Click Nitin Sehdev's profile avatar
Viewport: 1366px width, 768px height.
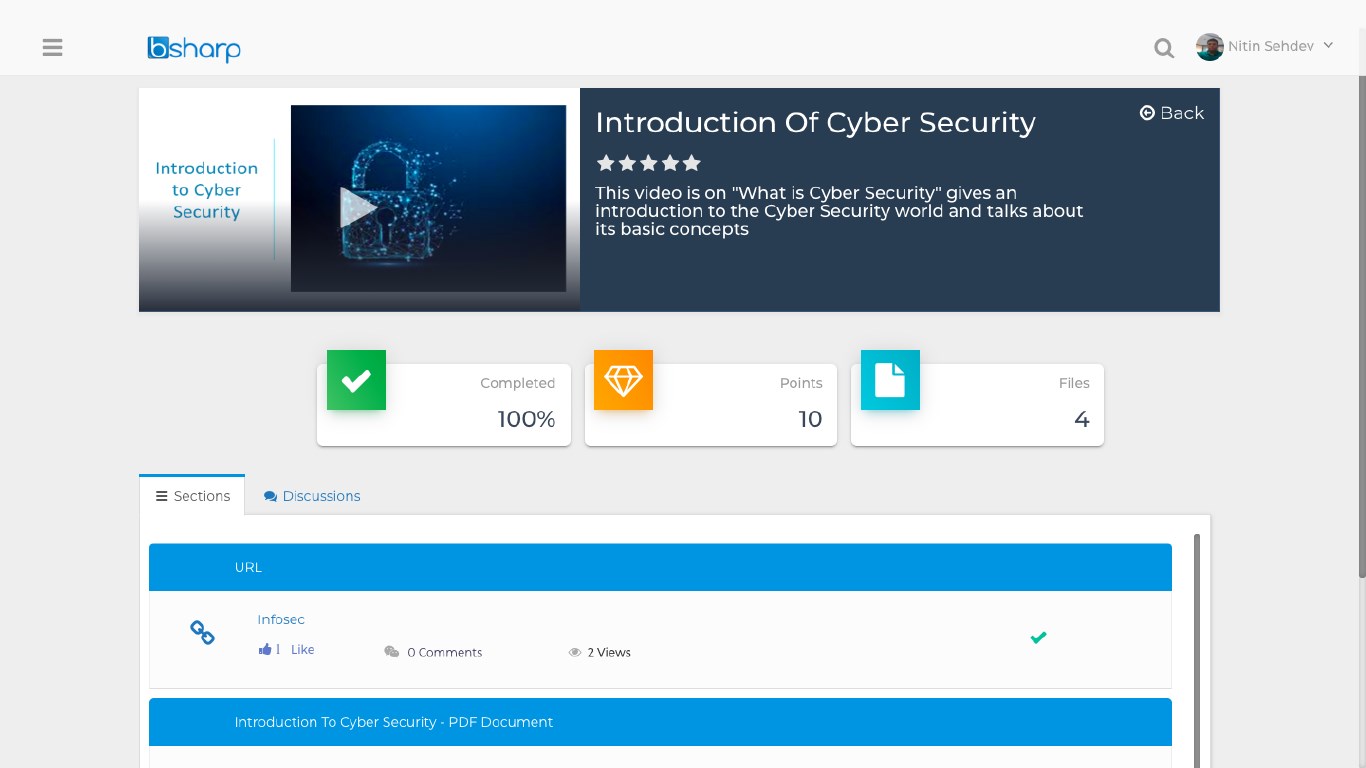pos(1210,47)
